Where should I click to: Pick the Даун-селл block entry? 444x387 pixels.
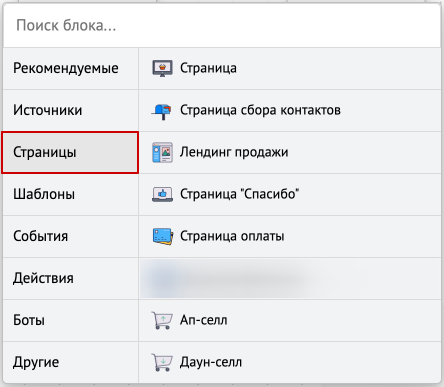click(x=290, y=362)
